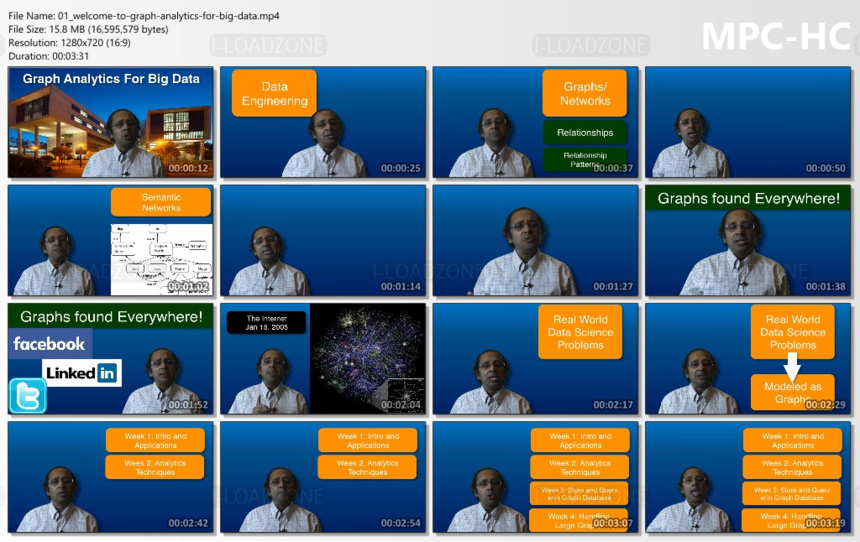860x542 pixels.
Task: Click the MPC-HC logo text
Action: coord(776,37)
